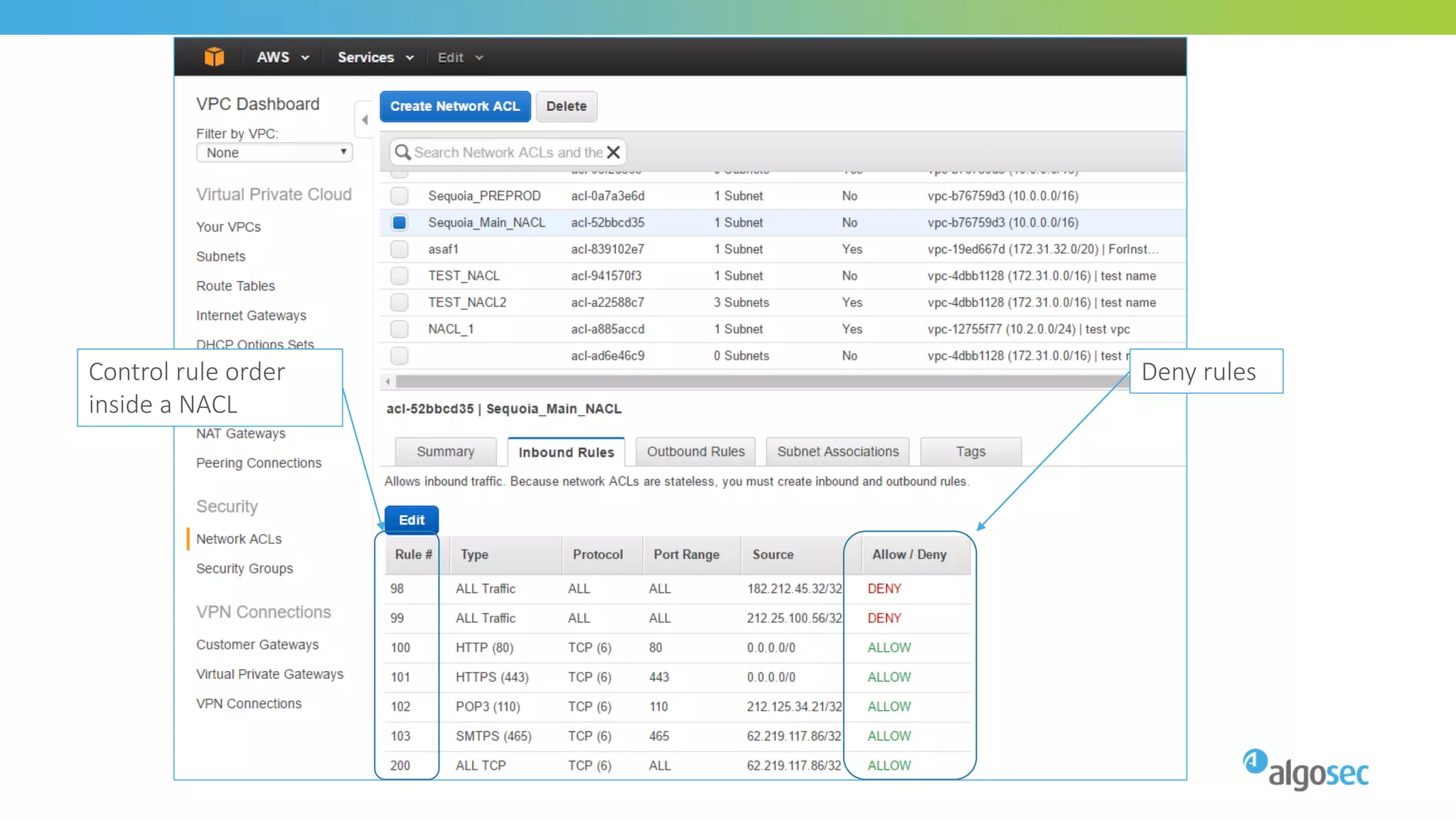Screen dimensions: 1456x819
Task: Open the Filter by VPC dropdown
Action: coord(274,153)
